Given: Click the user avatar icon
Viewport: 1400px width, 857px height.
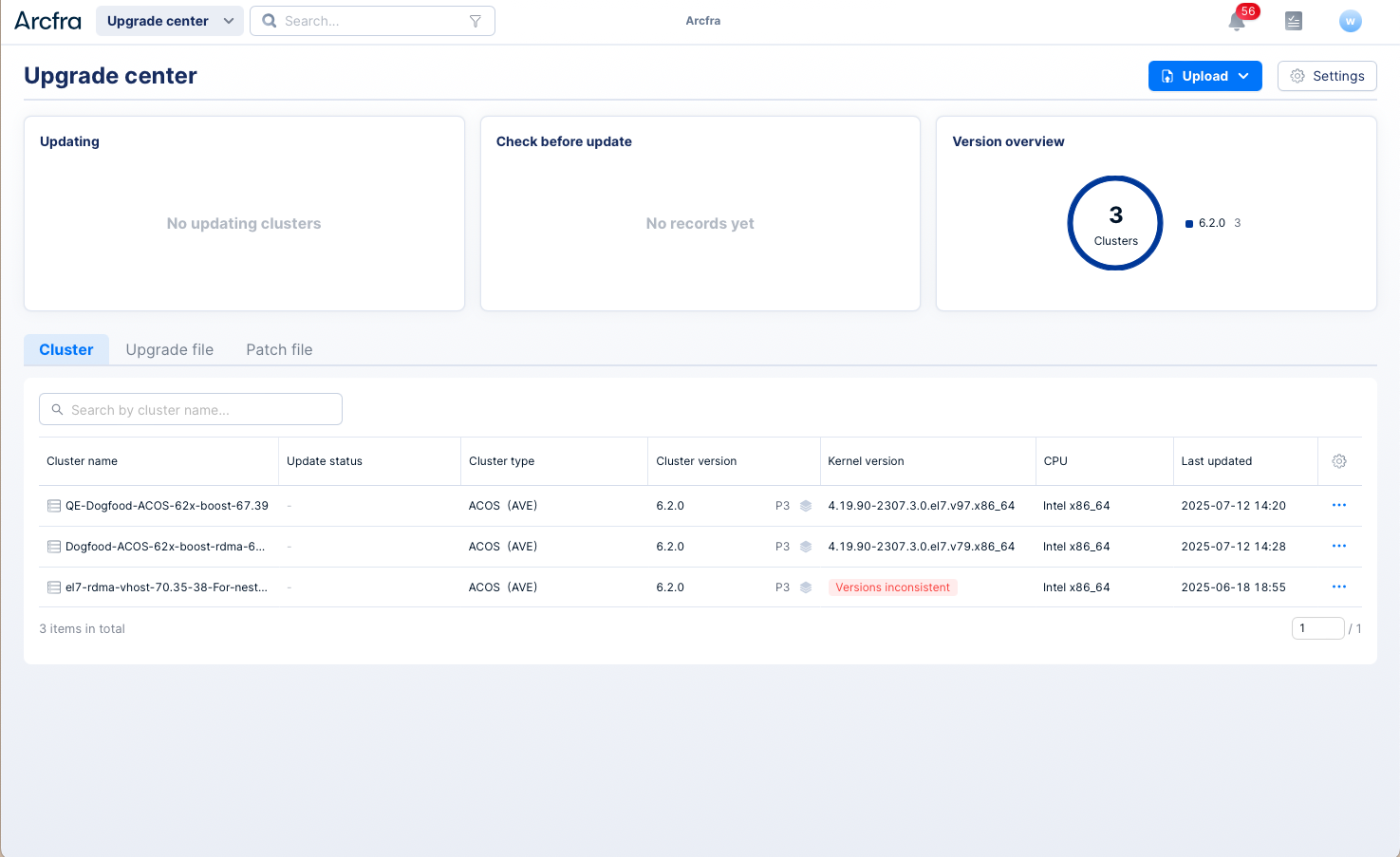Looking at the screenshot, I should pyautogui.click(x=1350, y=21).
